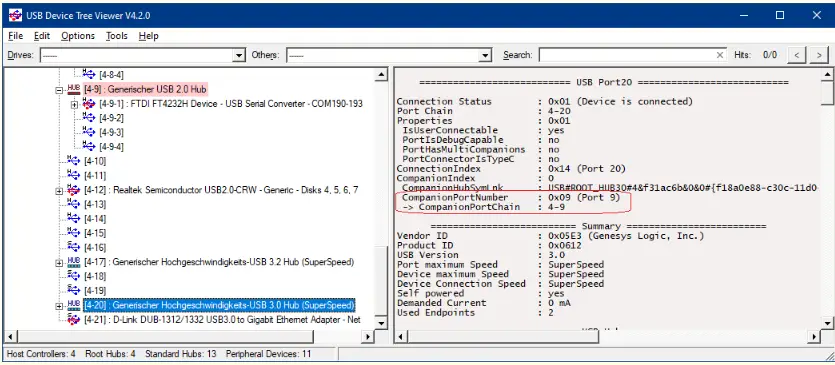Click the hub icon of [4-17] USB 3.2 Hub
This screenshot has height=365, width=835.
[x=74, y=262]
